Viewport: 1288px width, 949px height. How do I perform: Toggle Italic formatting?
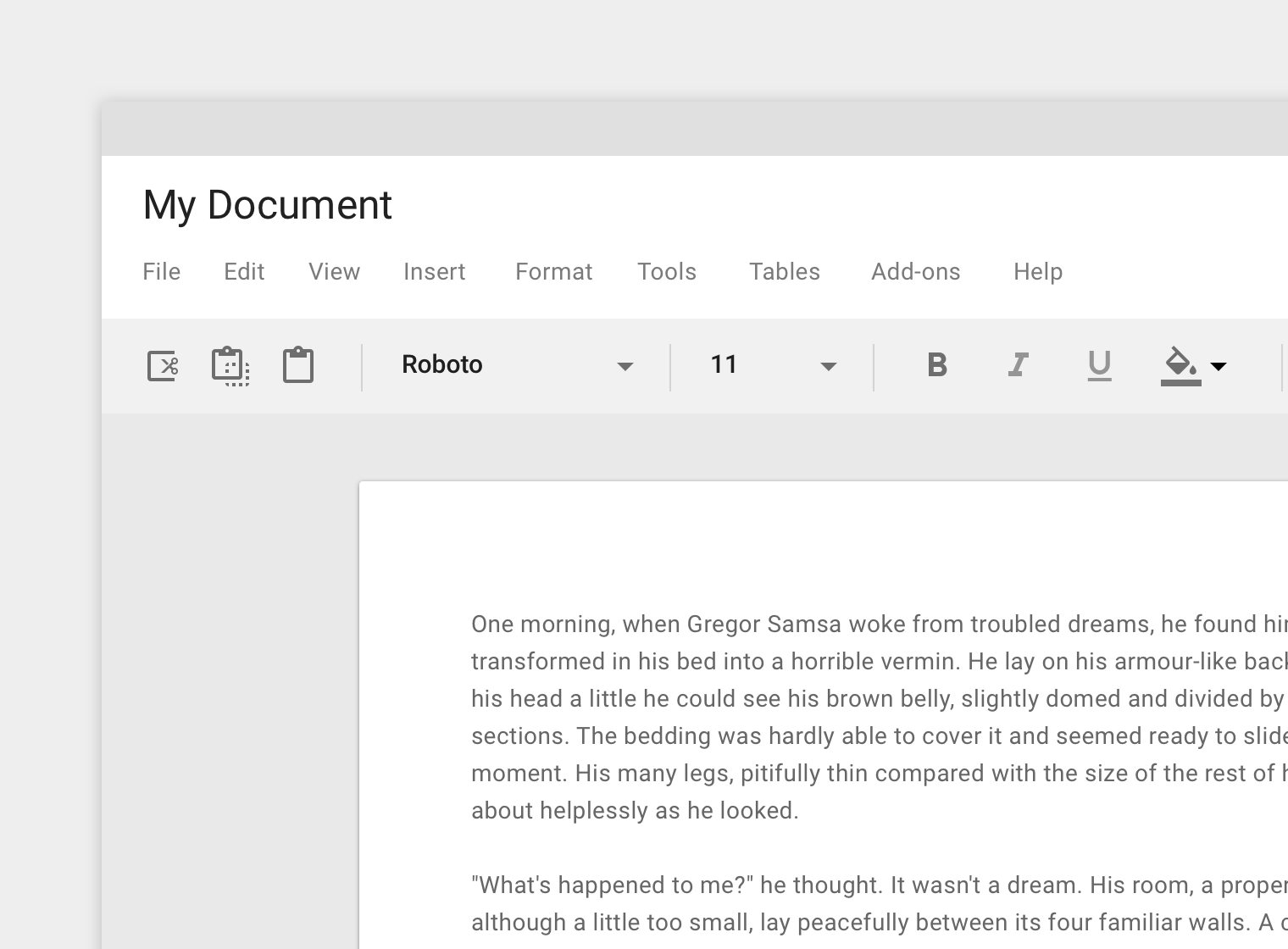(1019, 365)
